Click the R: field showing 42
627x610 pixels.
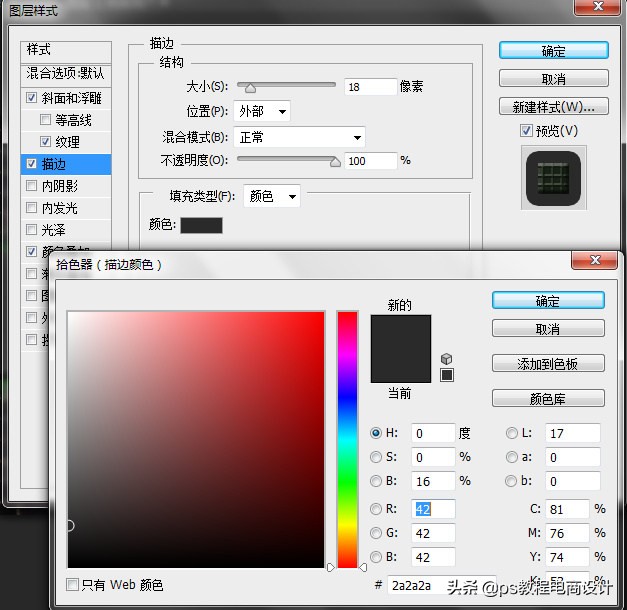coord(433,509)
